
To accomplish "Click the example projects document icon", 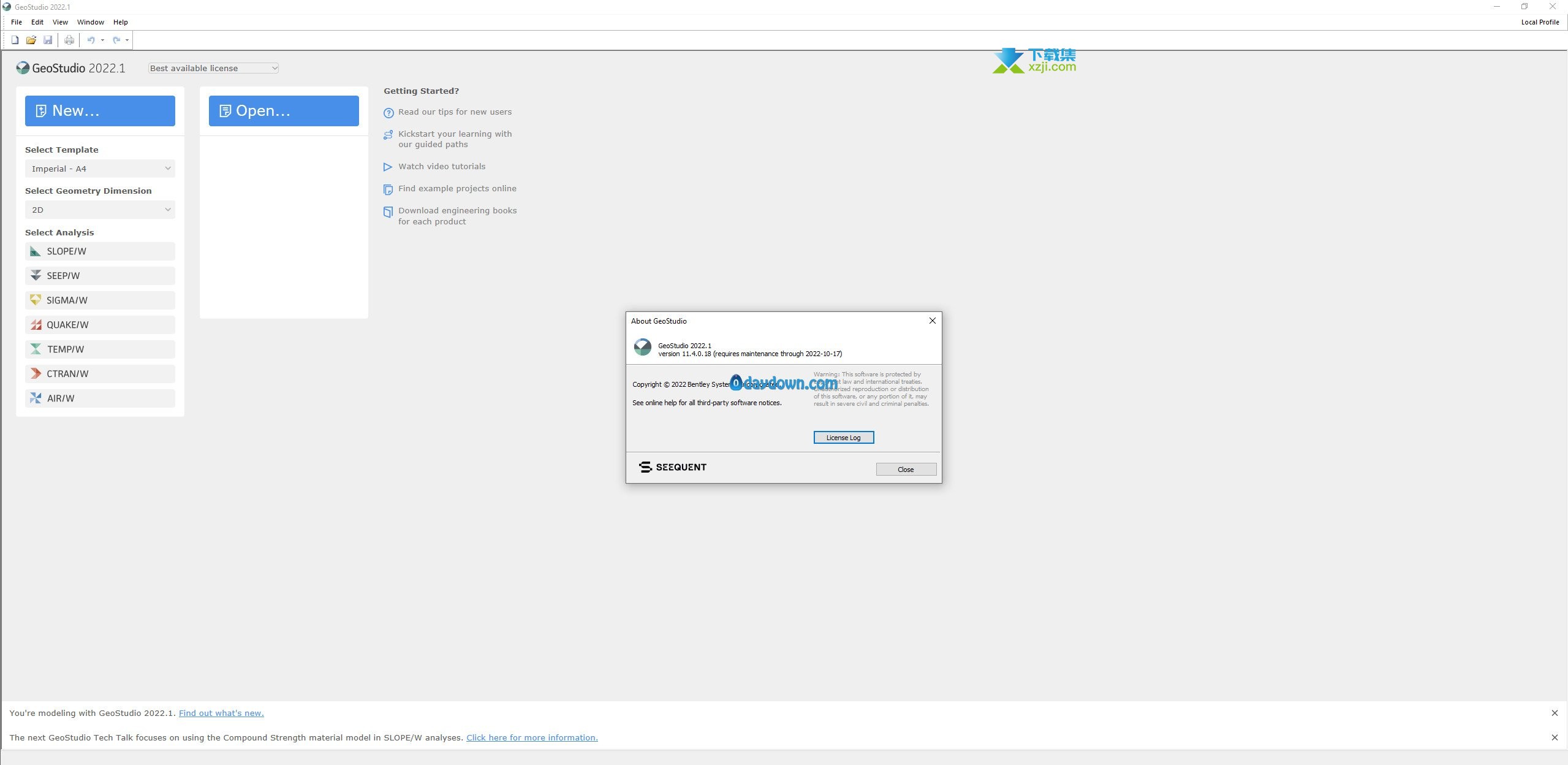I will click(388, 189).
